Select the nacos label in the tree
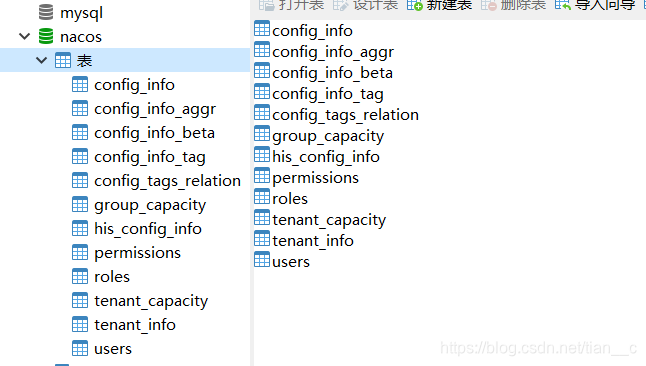 81,37
